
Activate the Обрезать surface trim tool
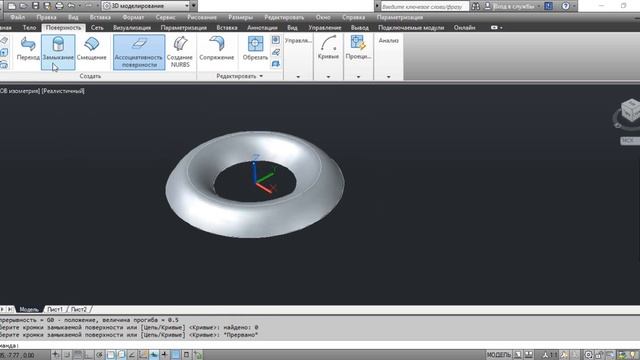[x=255, y=49]
